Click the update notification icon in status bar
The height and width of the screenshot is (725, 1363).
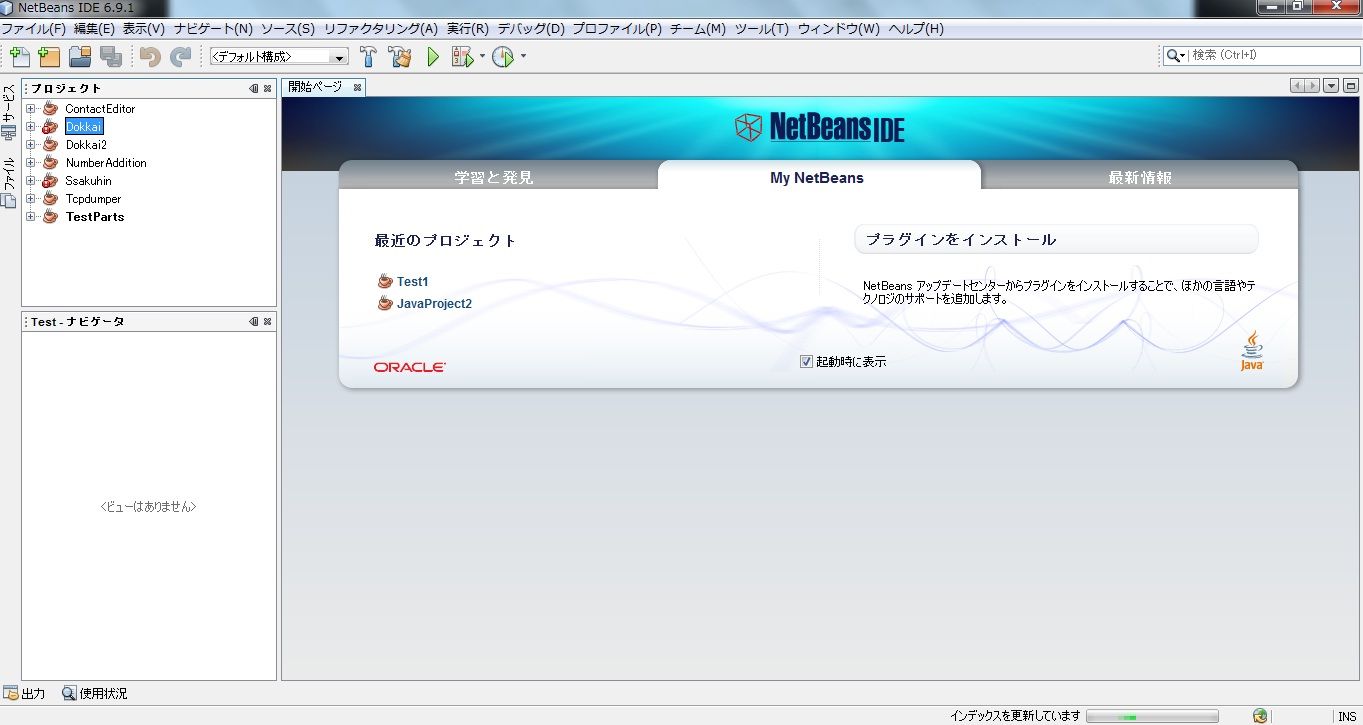pyautogui.click(x=1260, y=716)
